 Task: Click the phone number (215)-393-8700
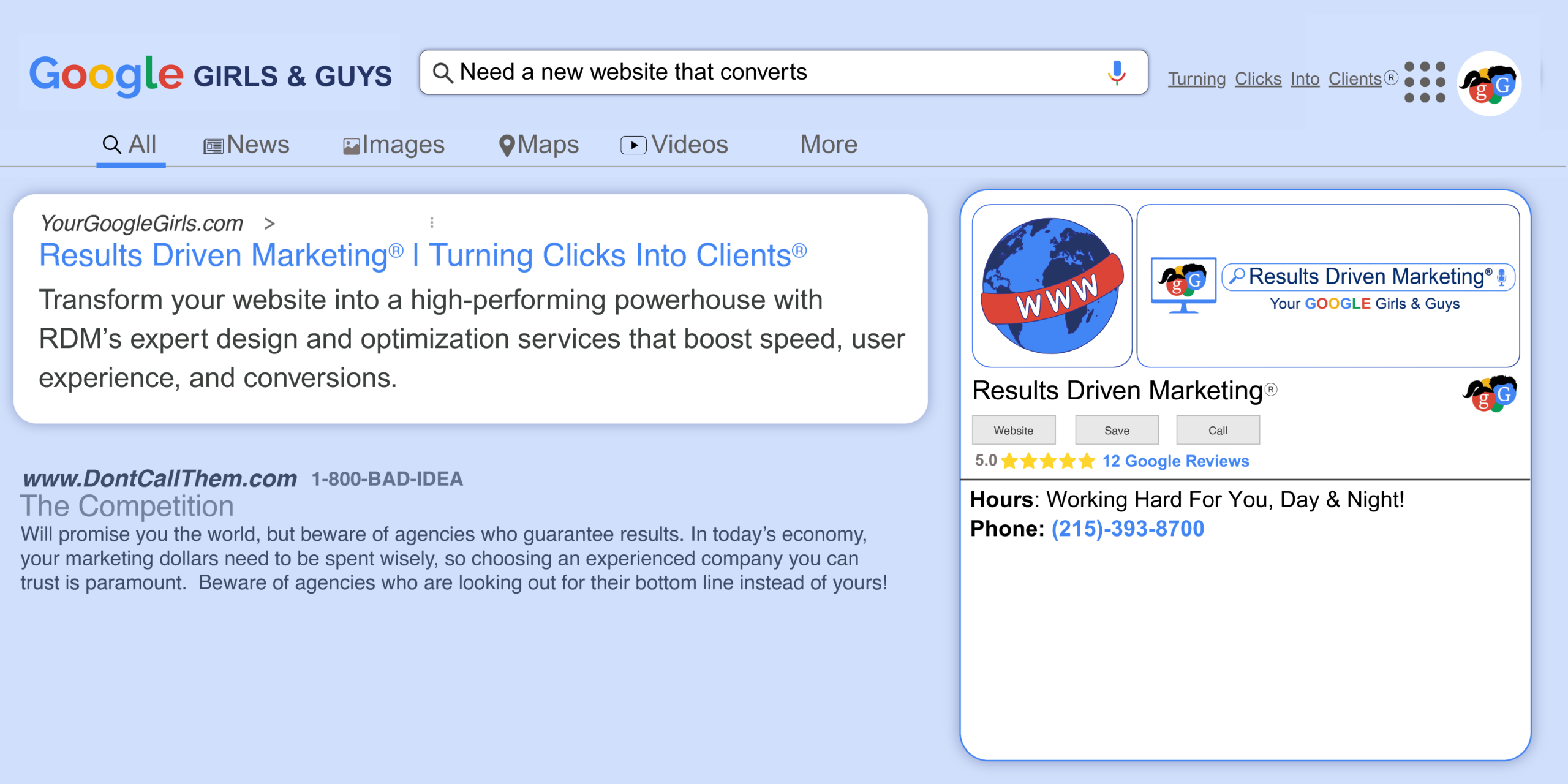[x=1128, y=529]
